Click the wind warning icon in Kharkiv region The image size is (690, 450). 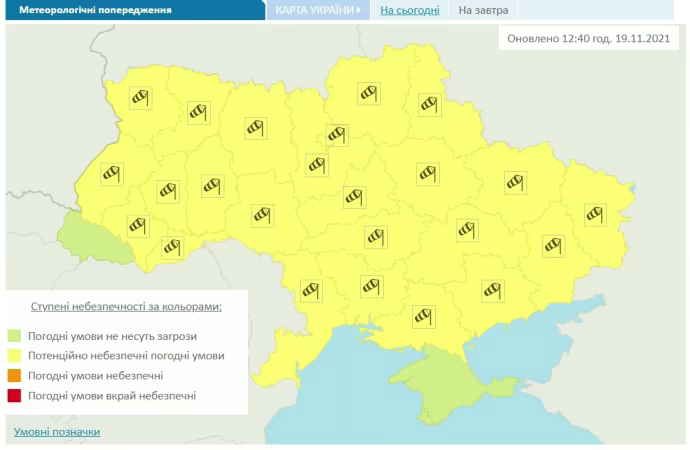[x=515, y=182]
